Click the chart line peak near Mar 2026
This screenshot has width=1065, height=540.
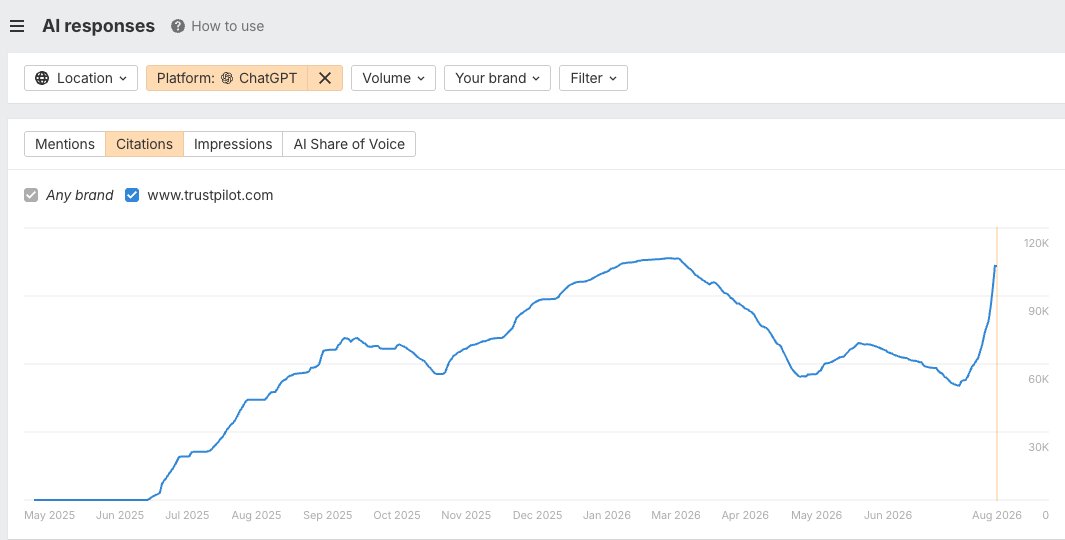point(671,258)
